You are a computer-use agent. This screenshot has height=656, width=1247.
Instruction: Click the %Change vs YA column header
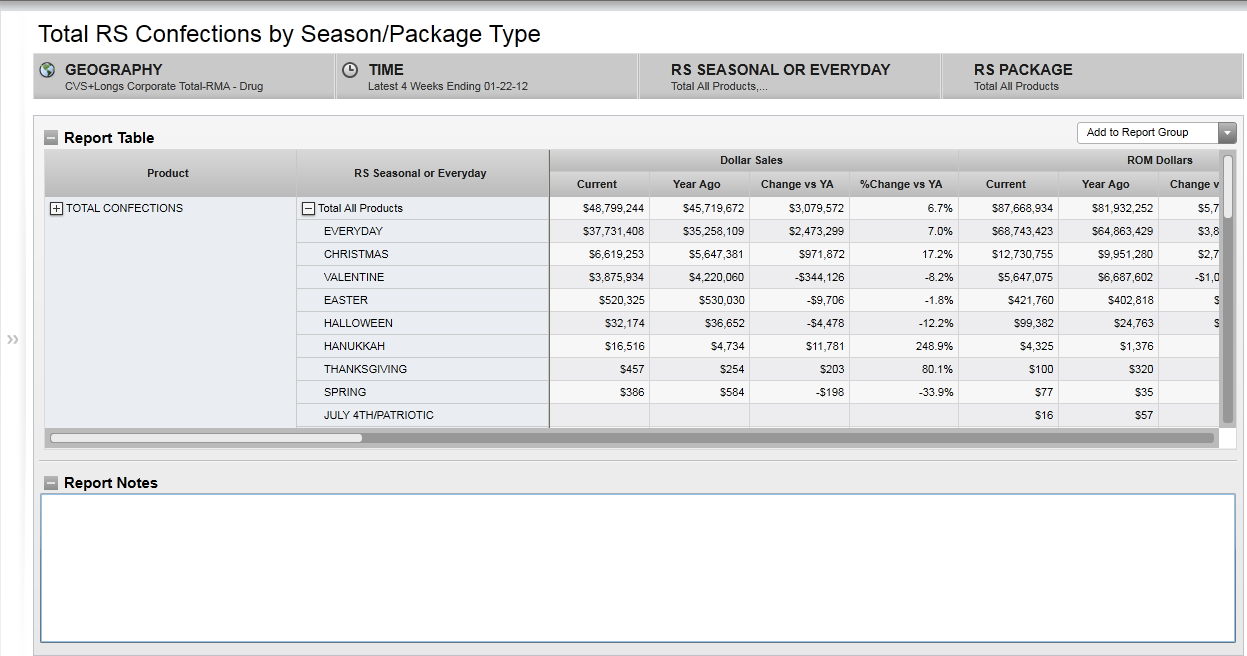pos(900,184)
